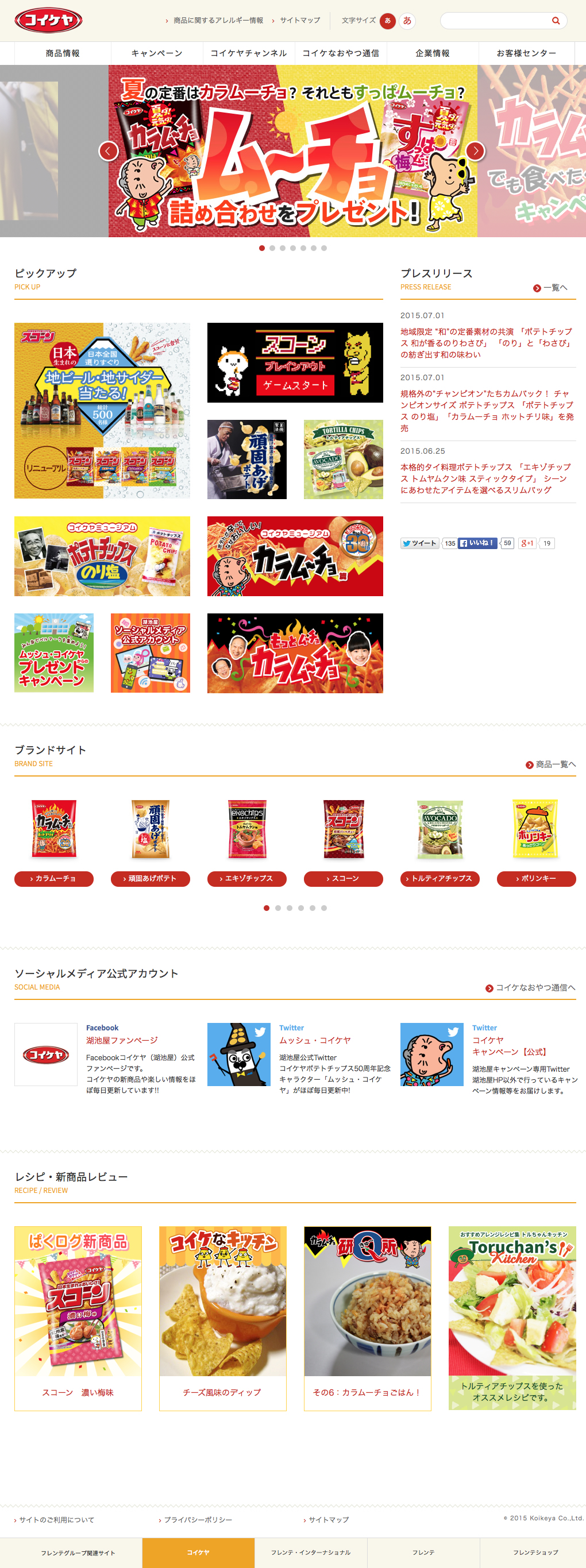
Task: Click inside the search input field
Action: [x=495, y=21]
